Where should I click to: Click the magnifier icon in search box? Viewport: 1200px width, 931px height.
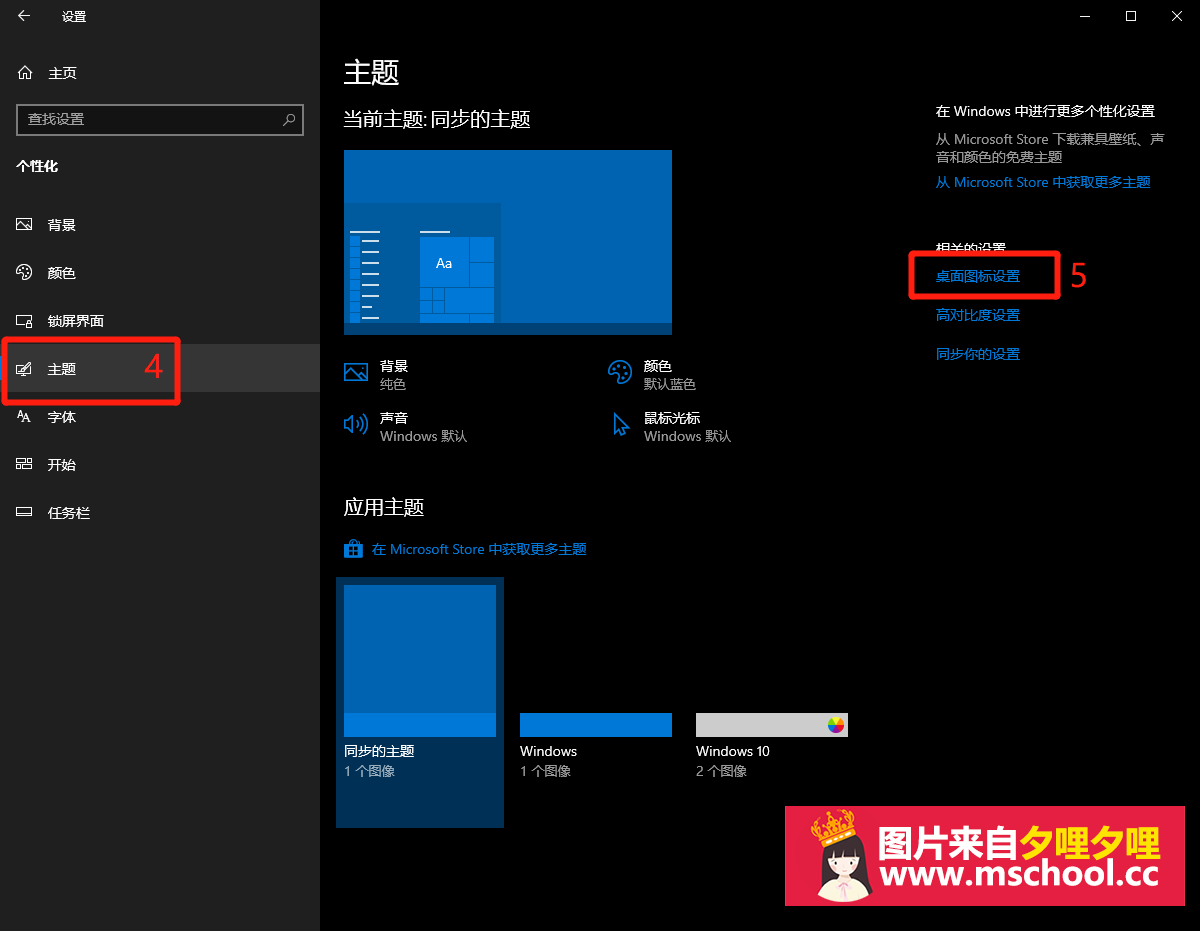coord(289,119)
